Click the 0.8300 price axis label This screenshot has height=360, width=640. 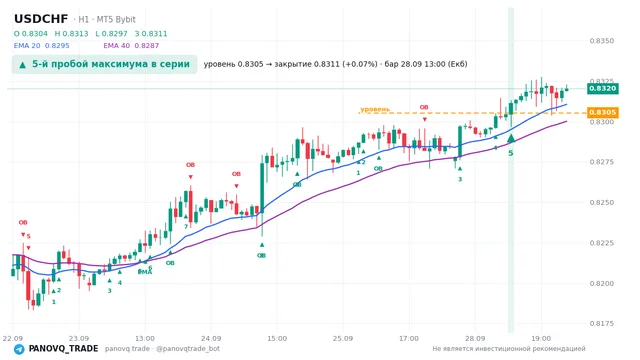click(x=602, y=122)
